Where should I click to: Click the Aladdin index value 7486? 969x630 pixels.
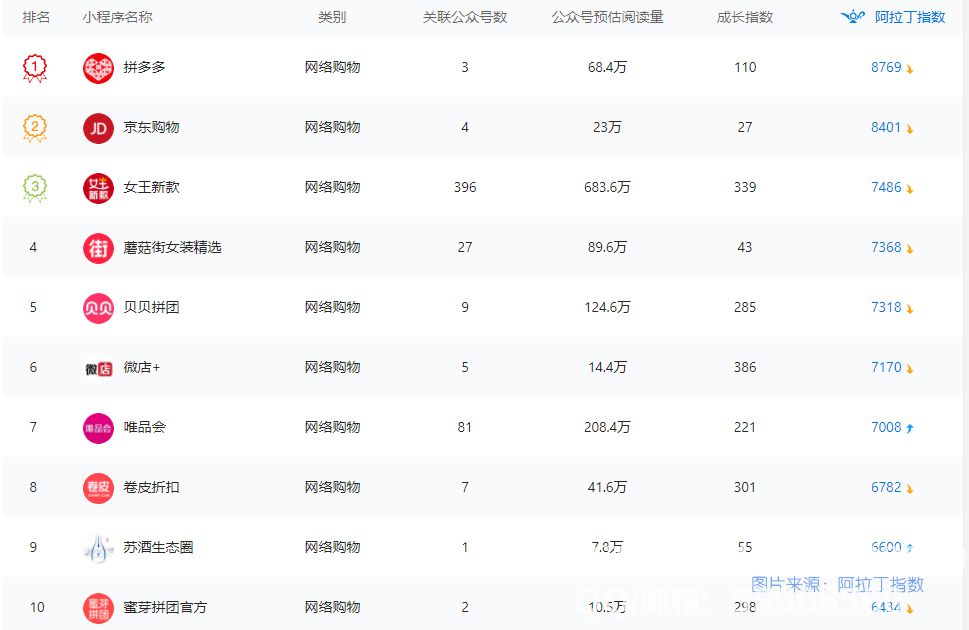tap(886, 187)
